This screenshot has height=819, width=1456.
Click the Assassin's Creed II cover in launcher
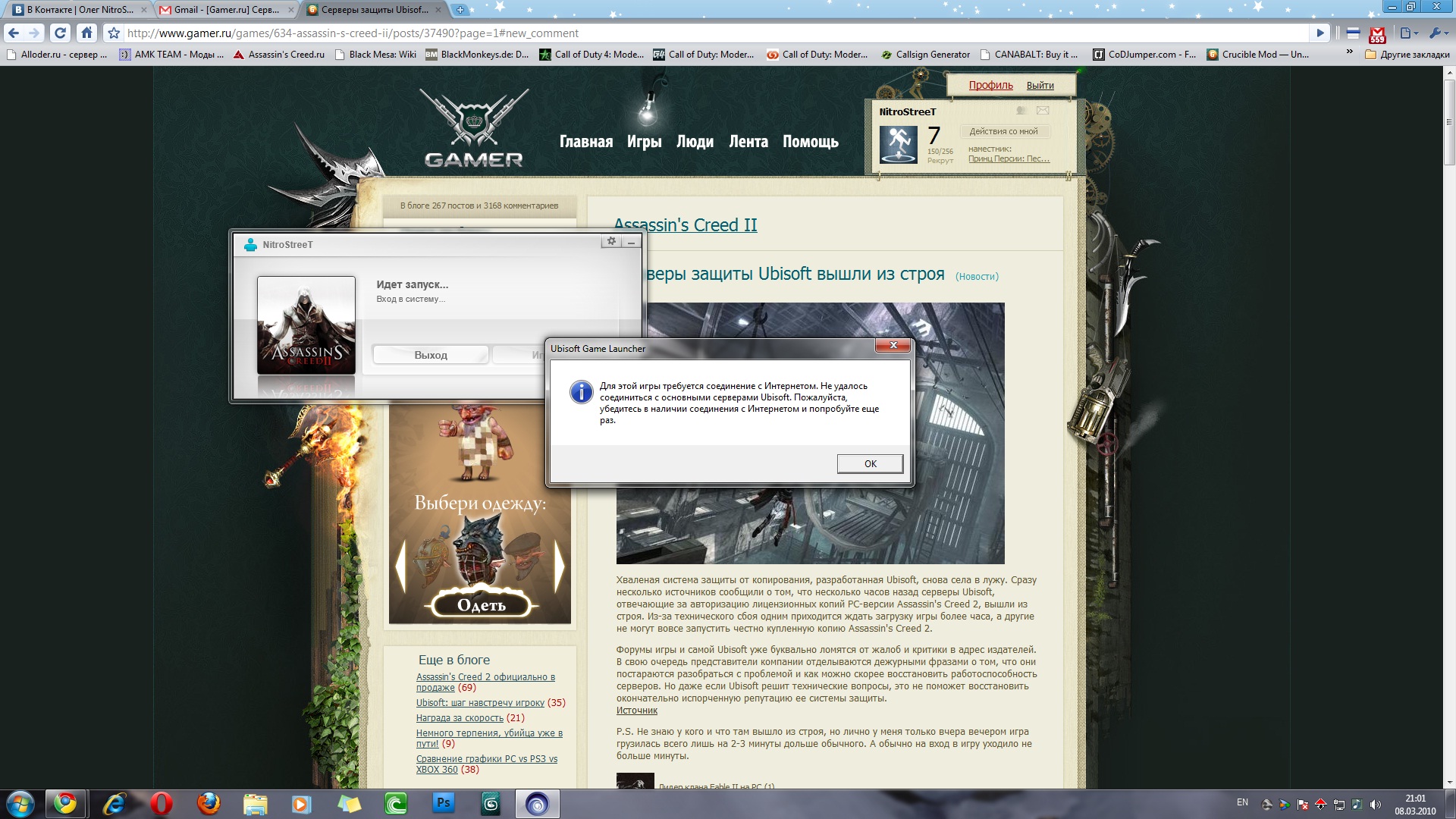(306, 325)
